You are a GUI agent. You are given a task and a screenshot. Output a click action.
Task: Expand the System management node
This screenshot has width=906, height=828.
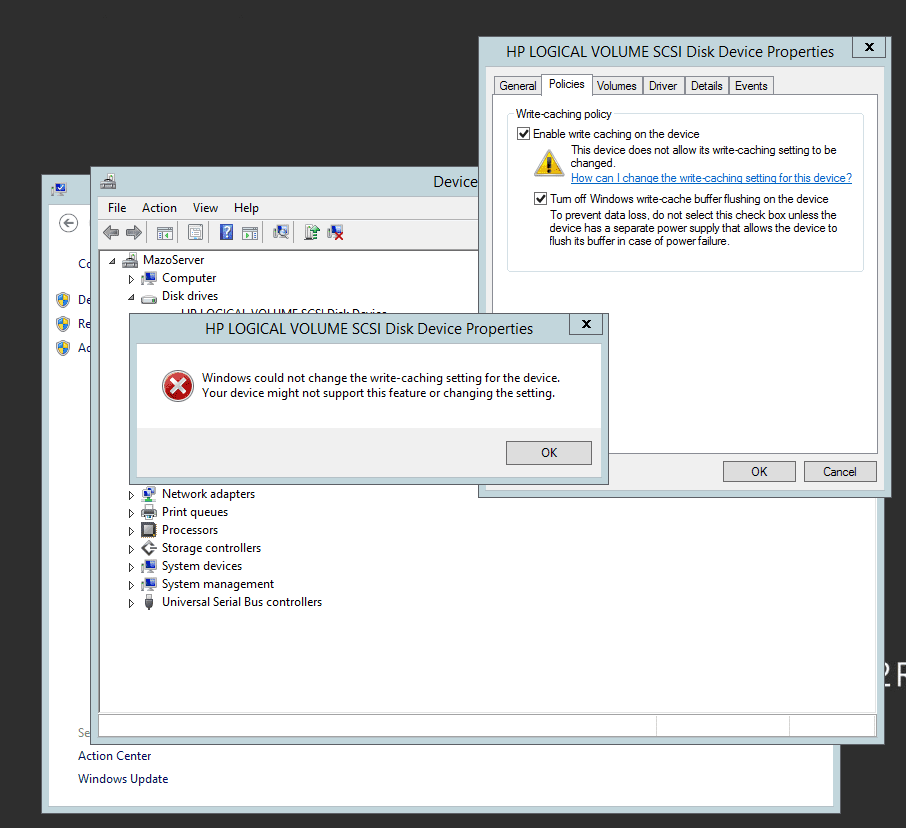pyautogui.click(x=131, y=585)
